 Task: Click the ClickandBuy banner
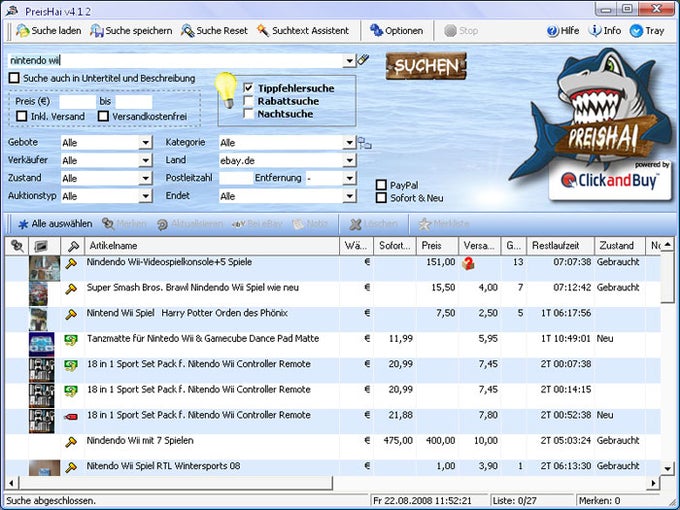point(610,180)
